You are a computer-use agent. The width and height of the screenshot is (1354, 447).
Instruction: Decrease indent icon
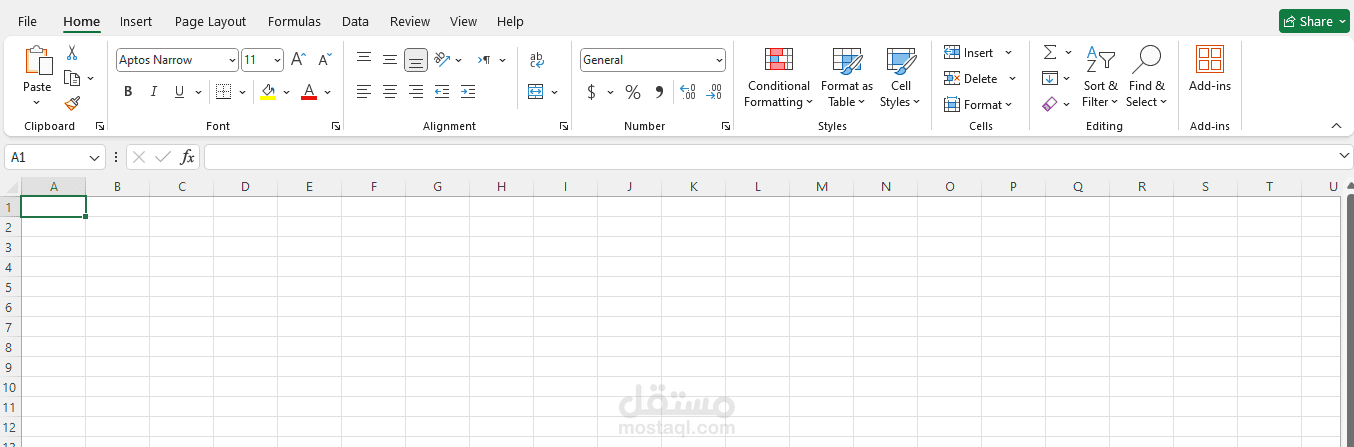tap(442, 92)
